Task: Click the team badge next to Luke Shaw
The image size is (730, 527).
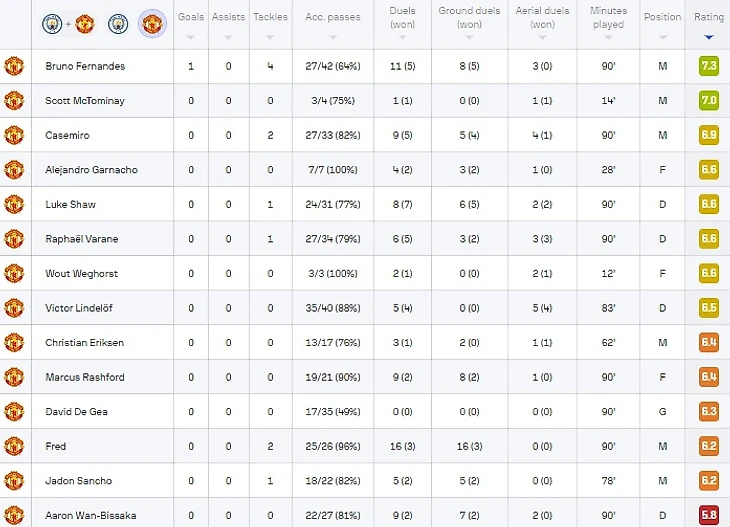Action: coord(14,204)
